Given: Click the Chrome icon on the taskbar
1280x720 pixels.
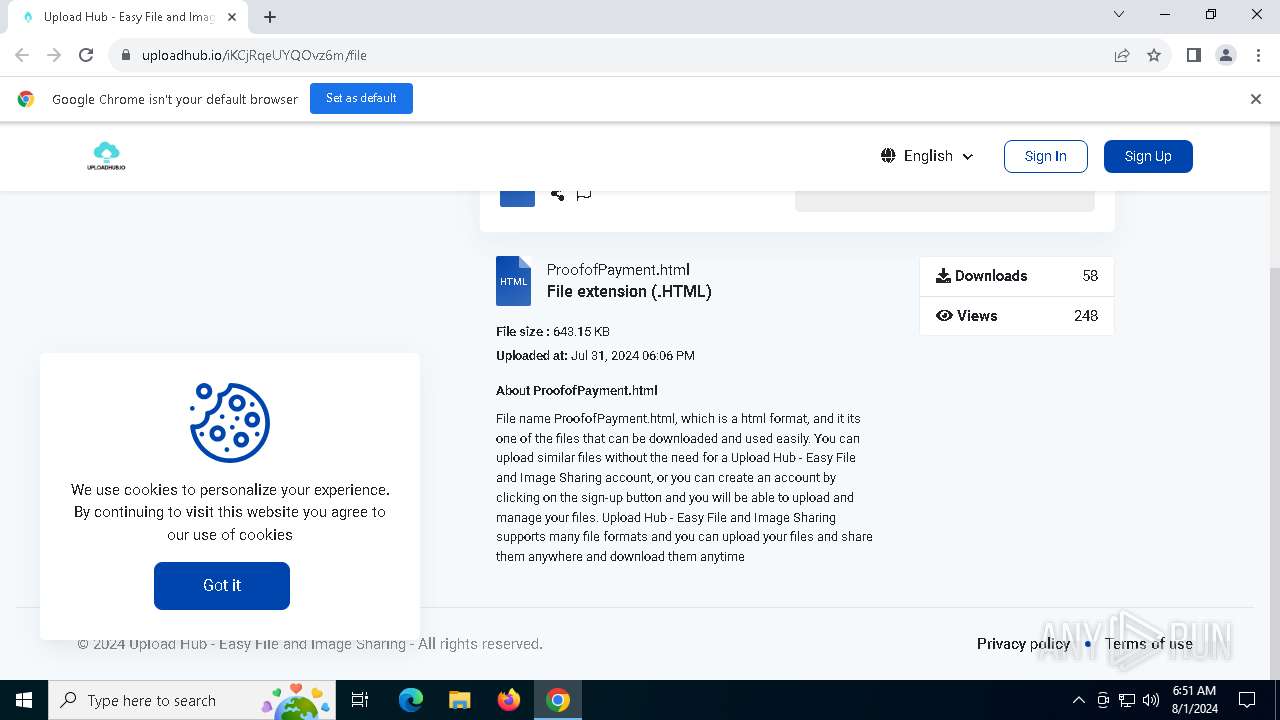Looking at the screenshot, I should click(558, 700).
